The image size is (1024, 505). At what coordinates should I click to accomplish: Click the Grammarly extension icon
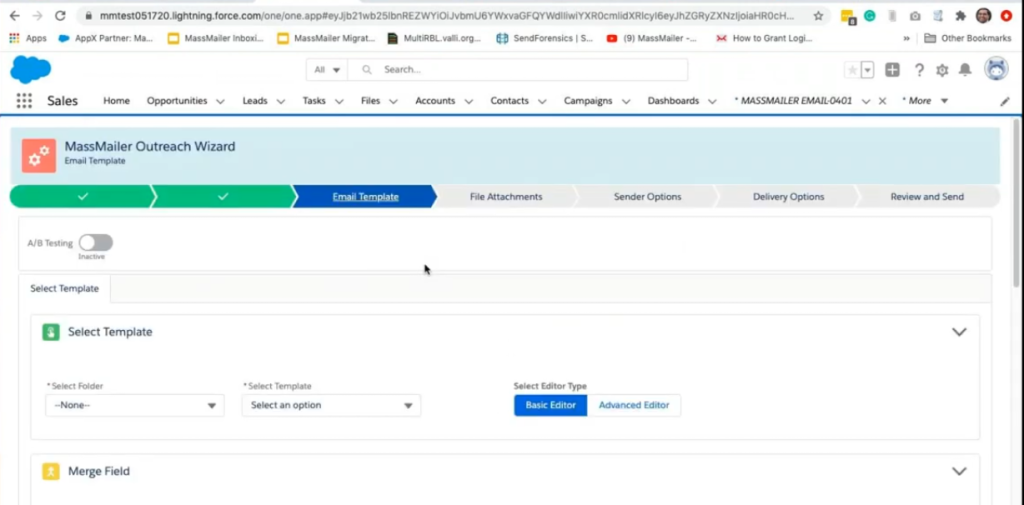(x=869, y=16)
